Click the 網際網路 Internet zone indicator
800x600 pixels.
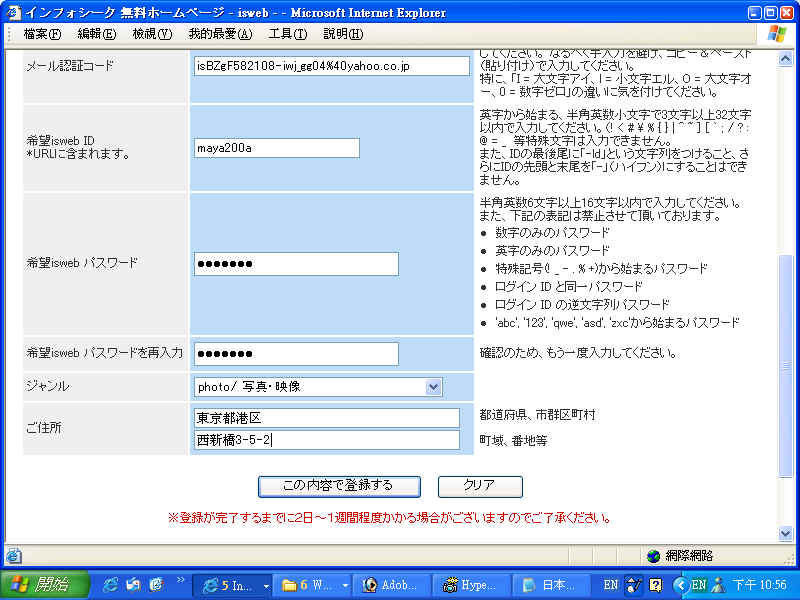(680, 556)
